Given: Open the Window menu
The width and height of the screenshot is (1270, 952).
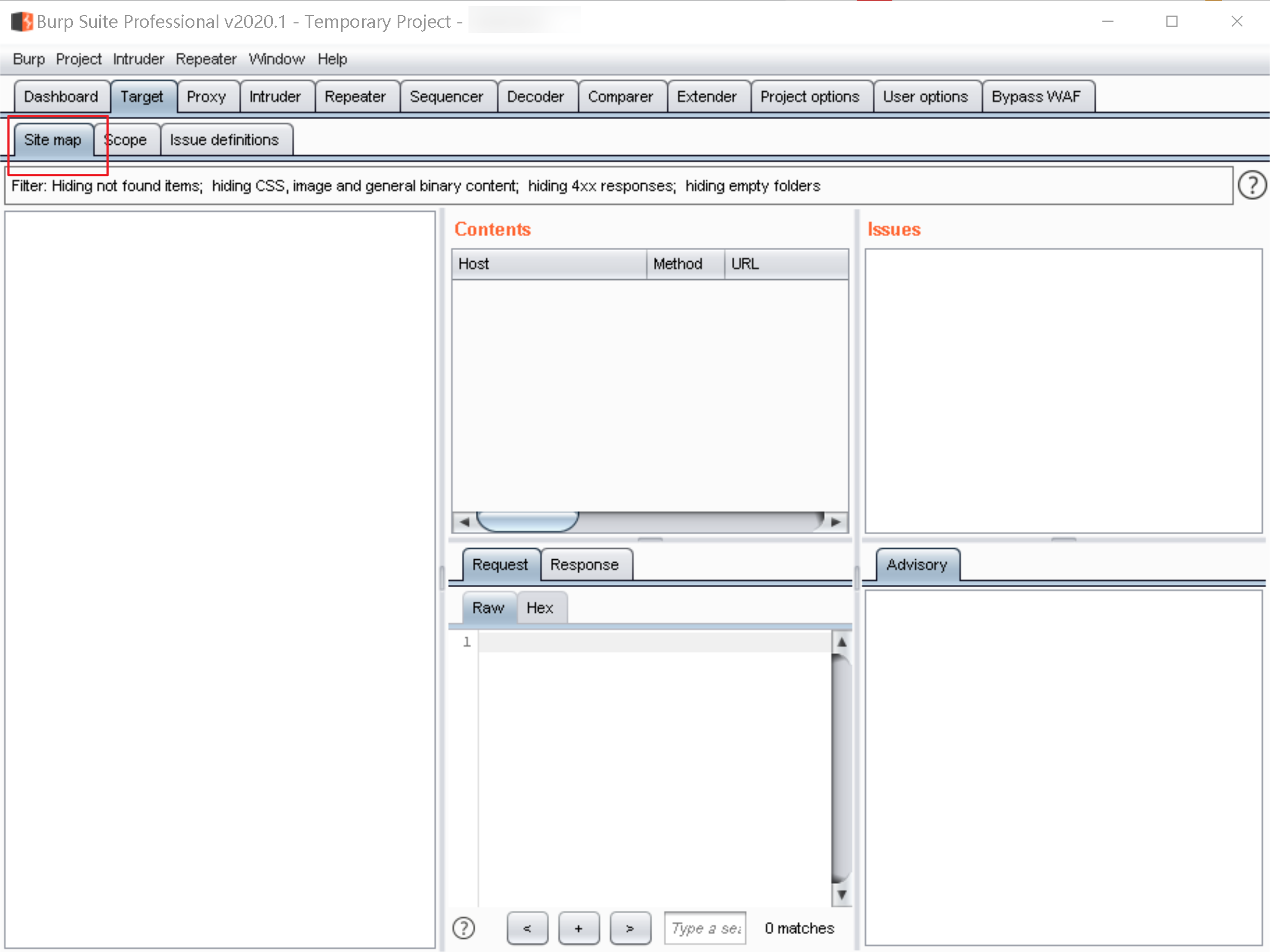Looking at the screenshot, I should (277, 58).
